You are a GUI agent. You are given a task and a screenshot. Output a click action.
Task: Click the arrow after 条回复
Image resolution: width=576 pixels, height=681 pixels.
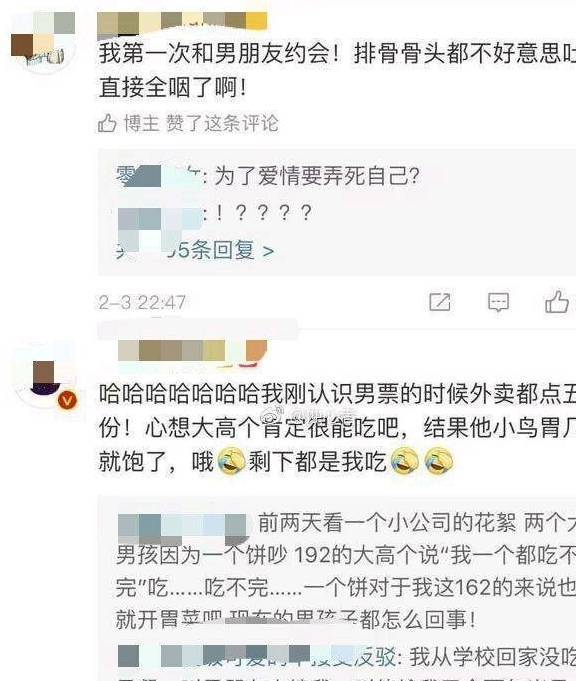(268, 251)
